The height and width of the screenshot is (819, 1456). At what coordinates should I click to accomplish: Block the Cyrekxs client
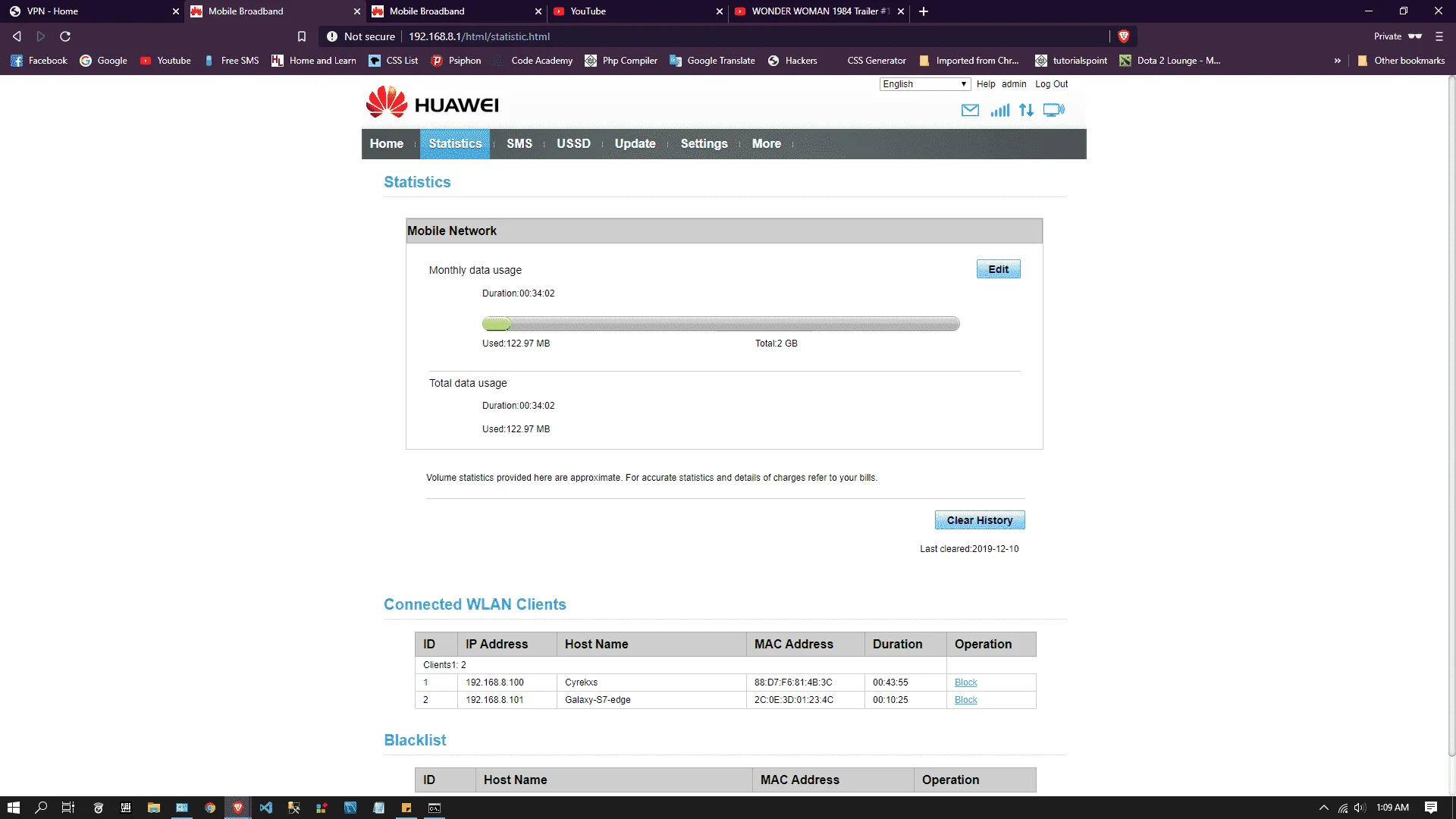point(965,682)
